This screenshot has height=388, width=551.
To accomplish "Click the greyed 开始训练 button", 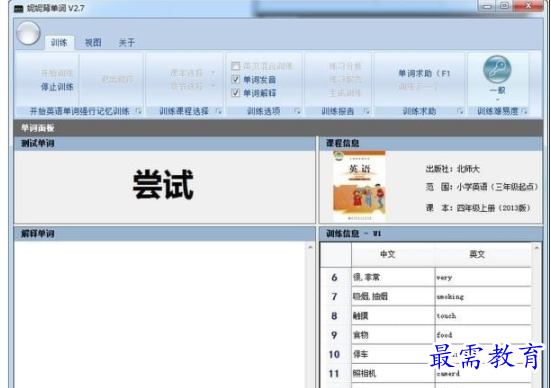I will (x=57, y=73).
